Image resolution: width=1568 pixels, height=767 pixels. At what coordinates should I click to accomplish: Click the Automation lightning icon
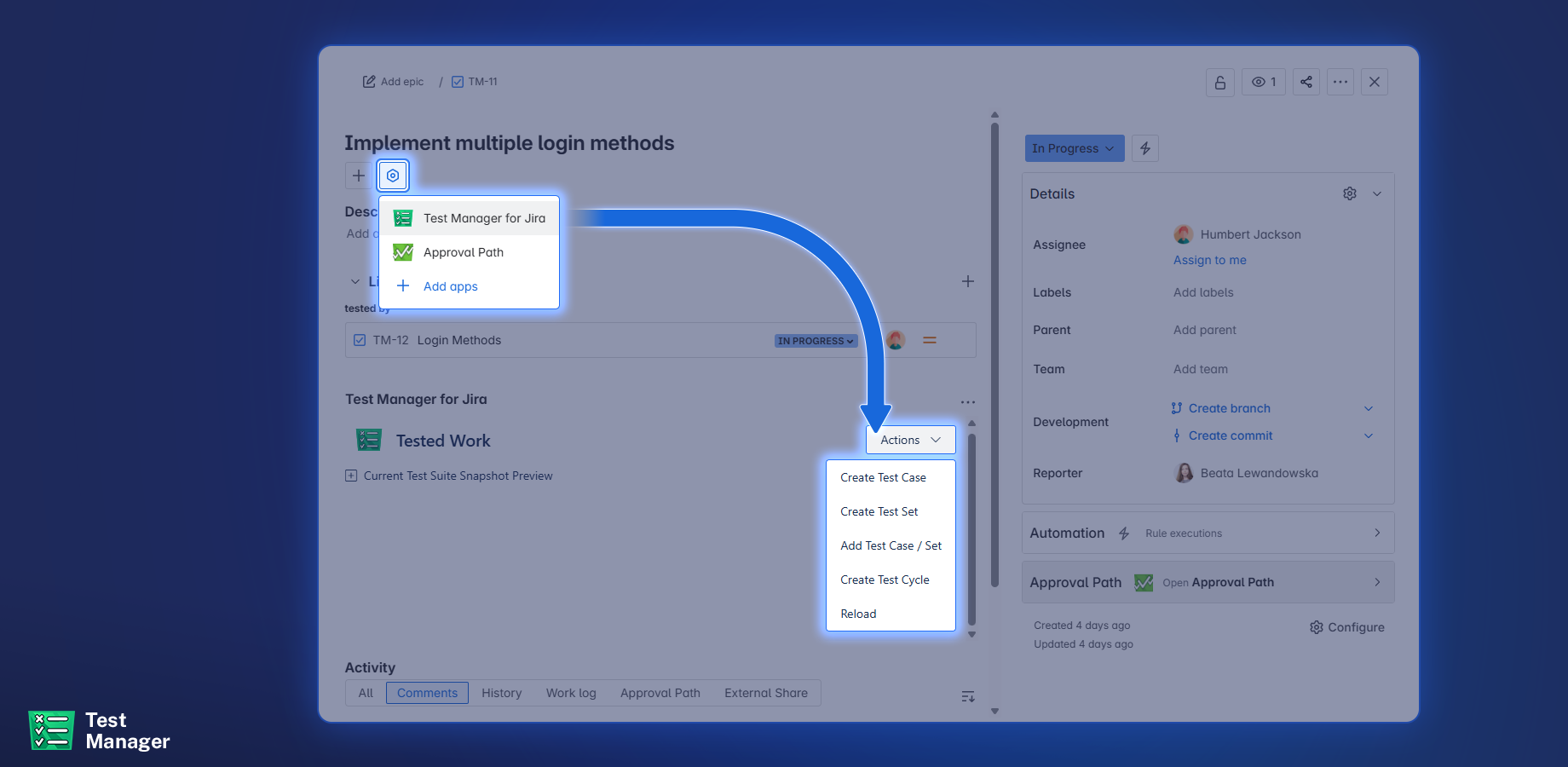1124,533
